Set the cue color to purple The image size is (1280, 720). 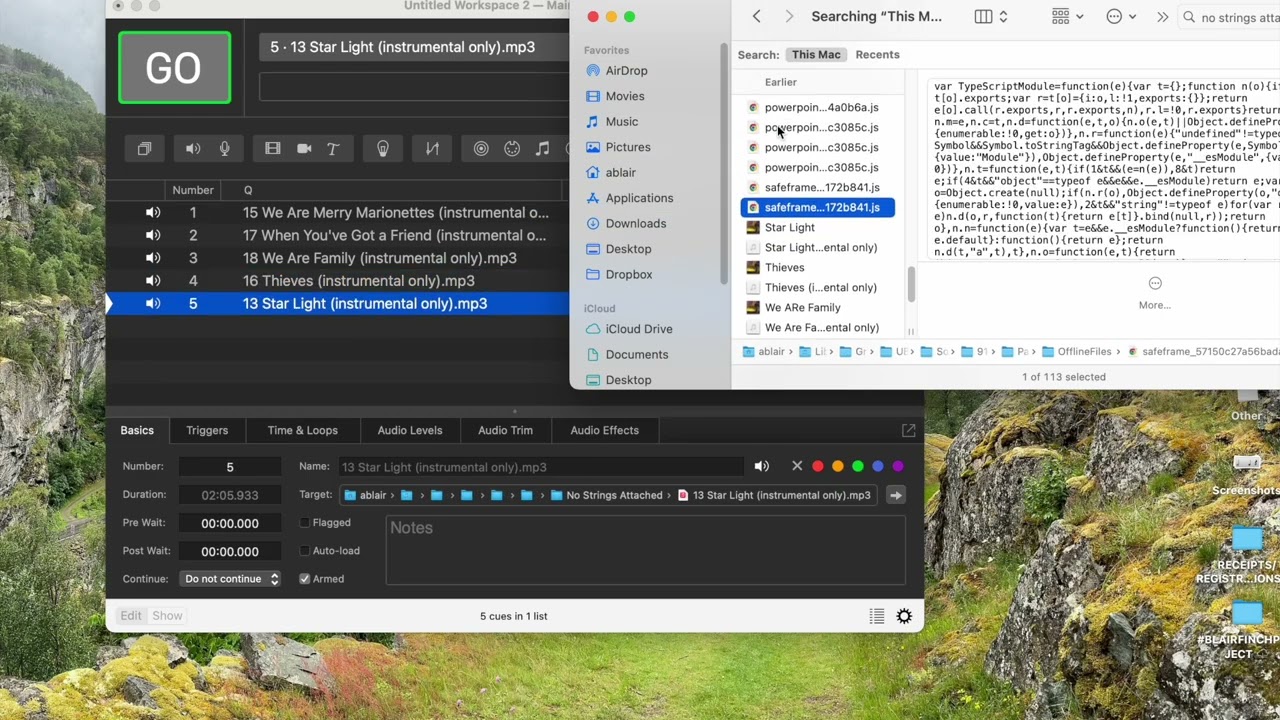(898, 466)
